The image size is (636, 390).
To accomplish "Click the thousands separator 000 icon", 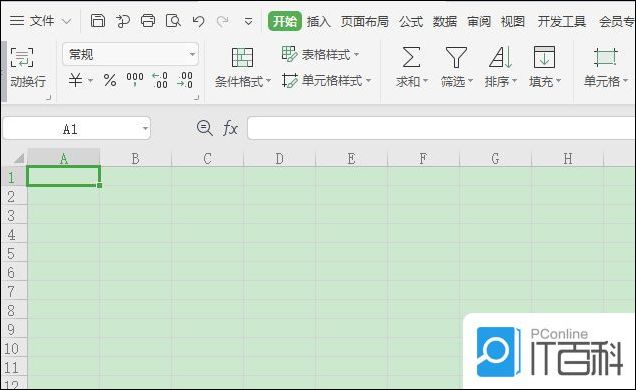I will [x=135, y=79].
